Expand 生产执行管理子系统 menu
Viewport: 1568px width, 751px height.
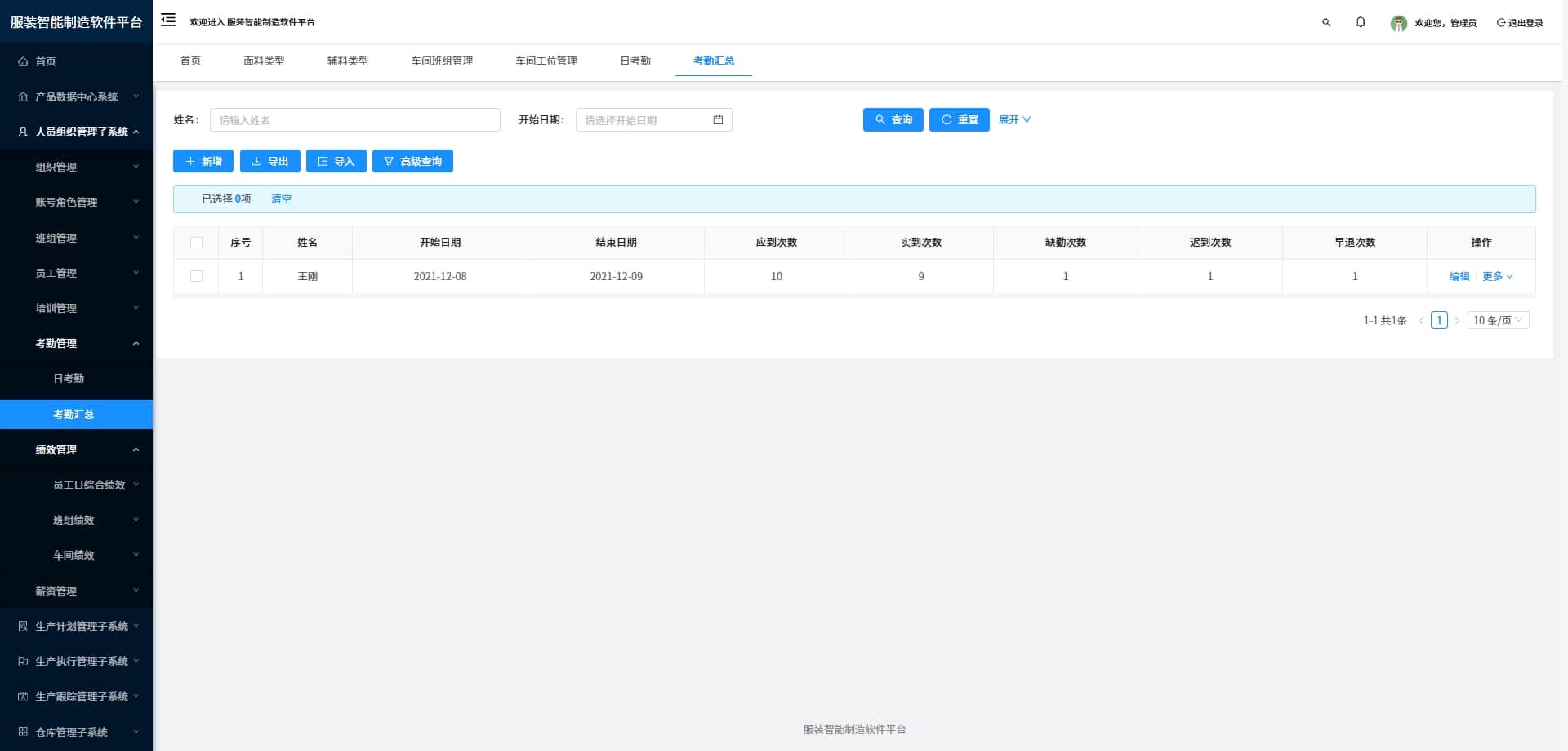(x=76, y=661)
